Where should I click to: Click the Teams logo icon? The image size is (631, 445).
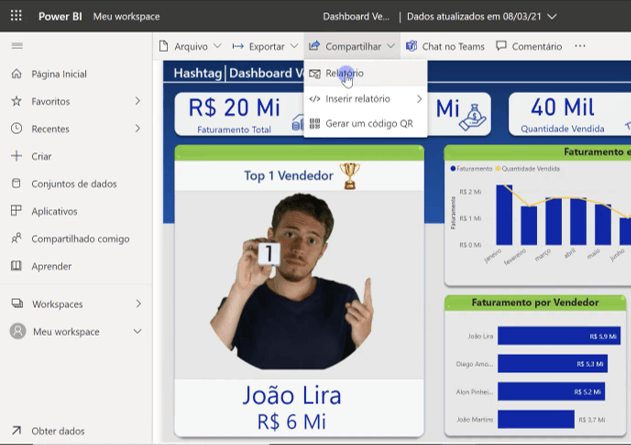click(x=411, y=46)
